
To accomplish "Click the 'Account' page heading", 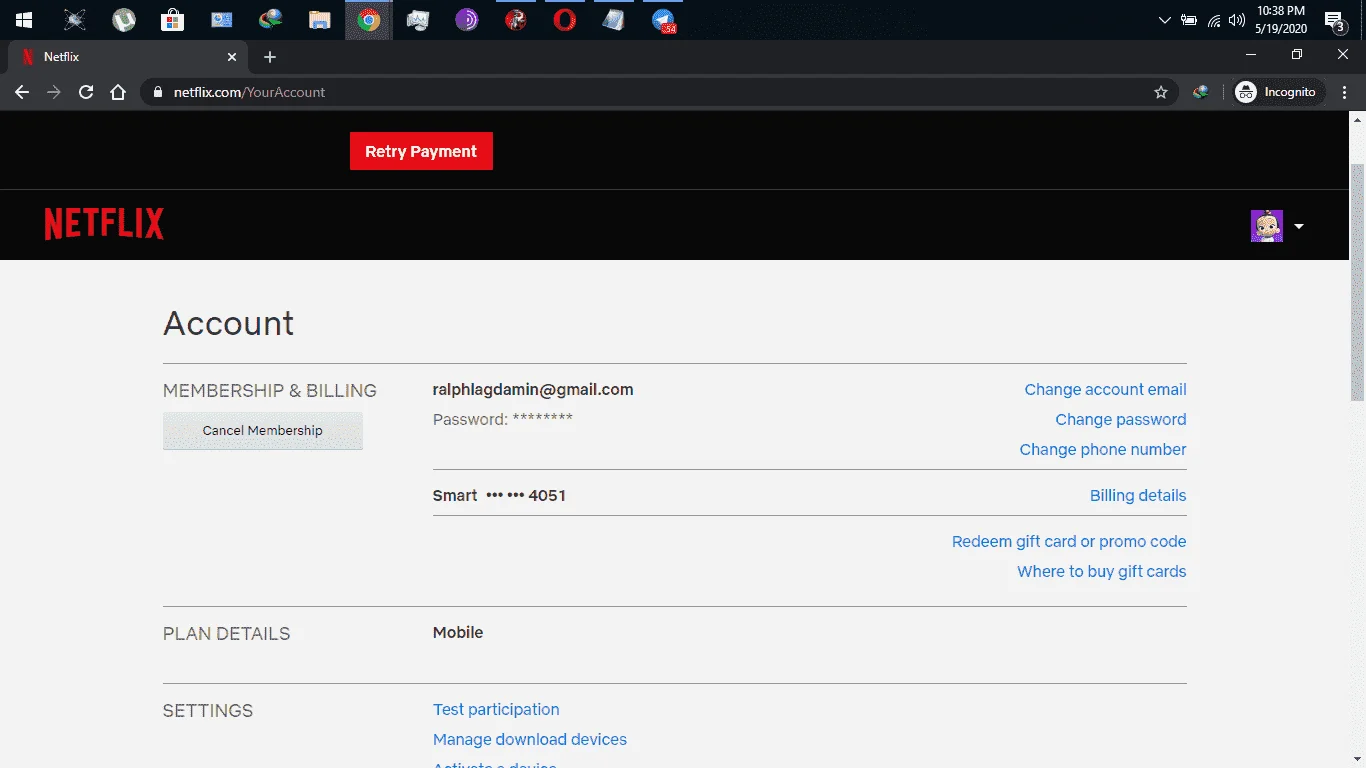I will point(229,323).
